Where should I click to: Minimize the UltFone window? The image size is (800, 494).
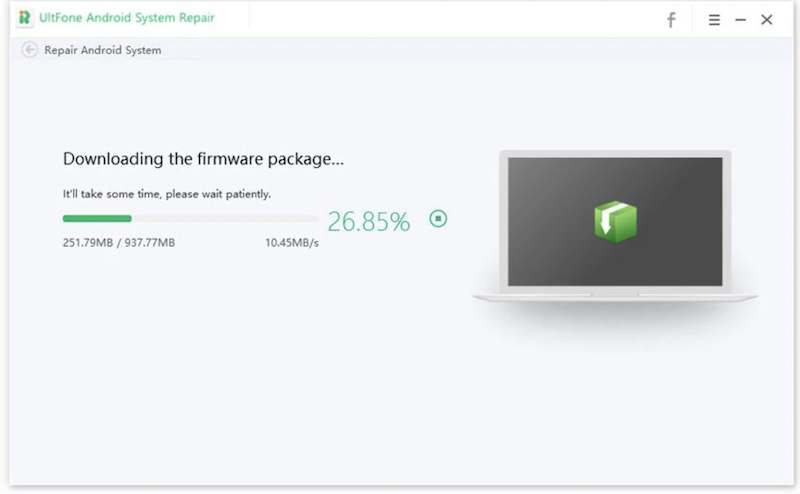pyautogui.click(x=741, y=20)
